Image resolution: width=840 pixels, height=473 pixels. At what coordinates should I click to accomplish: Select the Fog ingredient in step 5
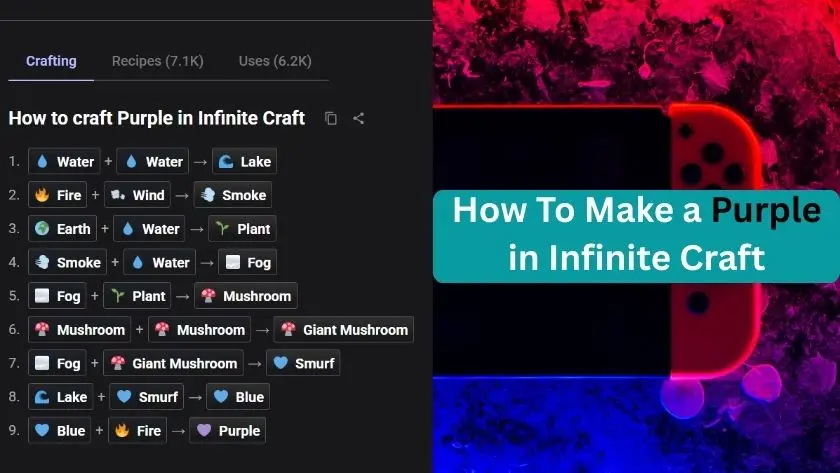[x=57, y=296]
